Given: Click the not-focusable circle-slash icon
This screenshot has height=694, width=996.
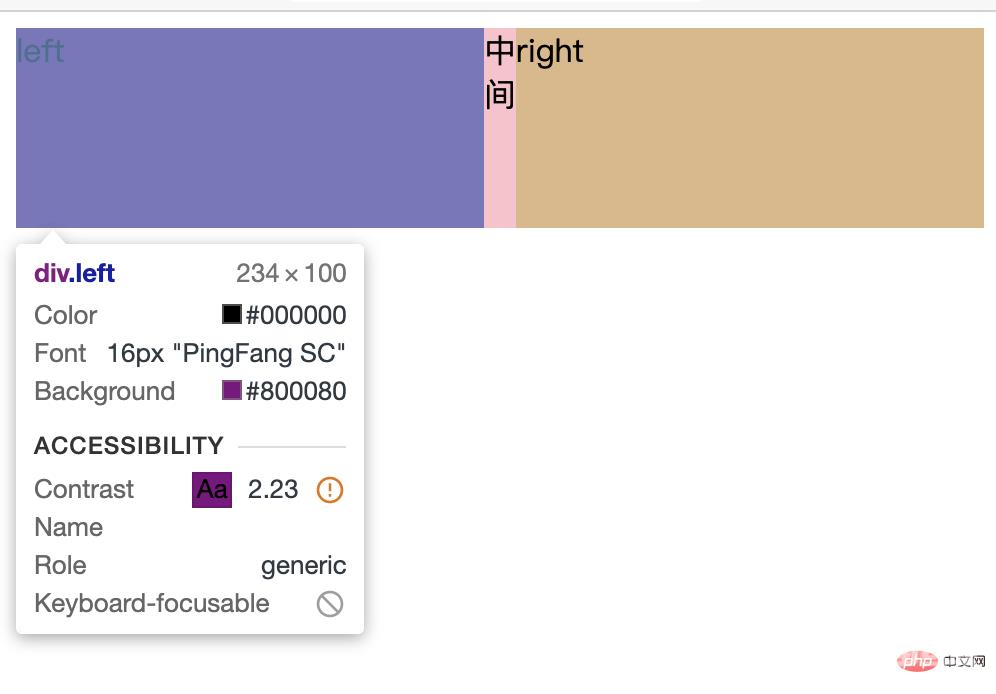Looking at the screenshot, I should coord(330,604).
